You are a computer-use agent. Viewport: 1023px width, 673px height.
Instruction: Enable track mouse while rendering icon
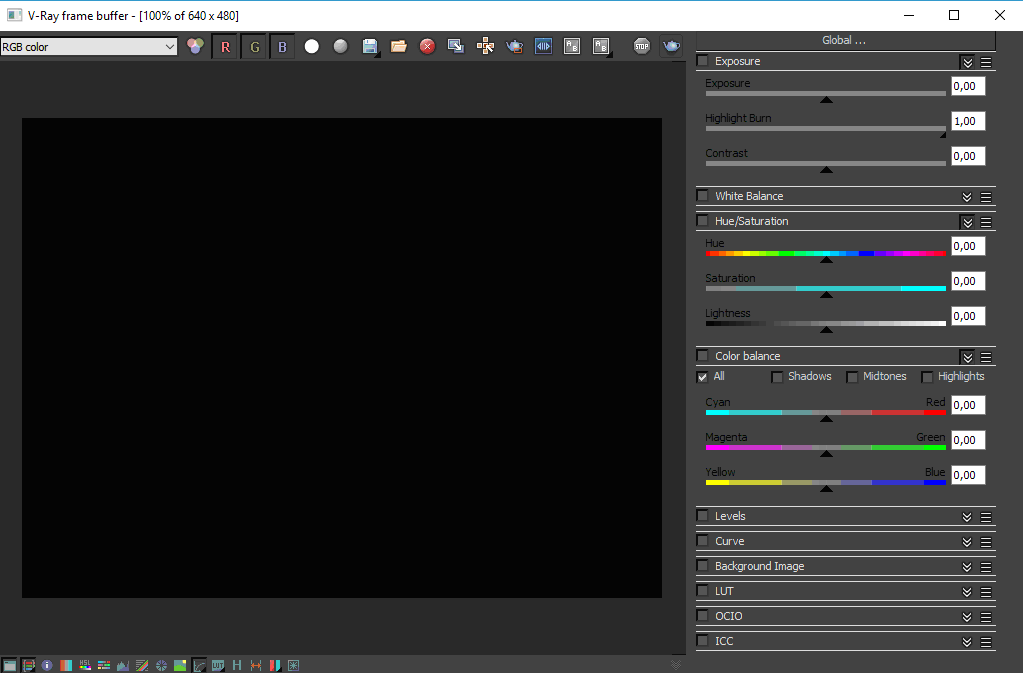485,46
